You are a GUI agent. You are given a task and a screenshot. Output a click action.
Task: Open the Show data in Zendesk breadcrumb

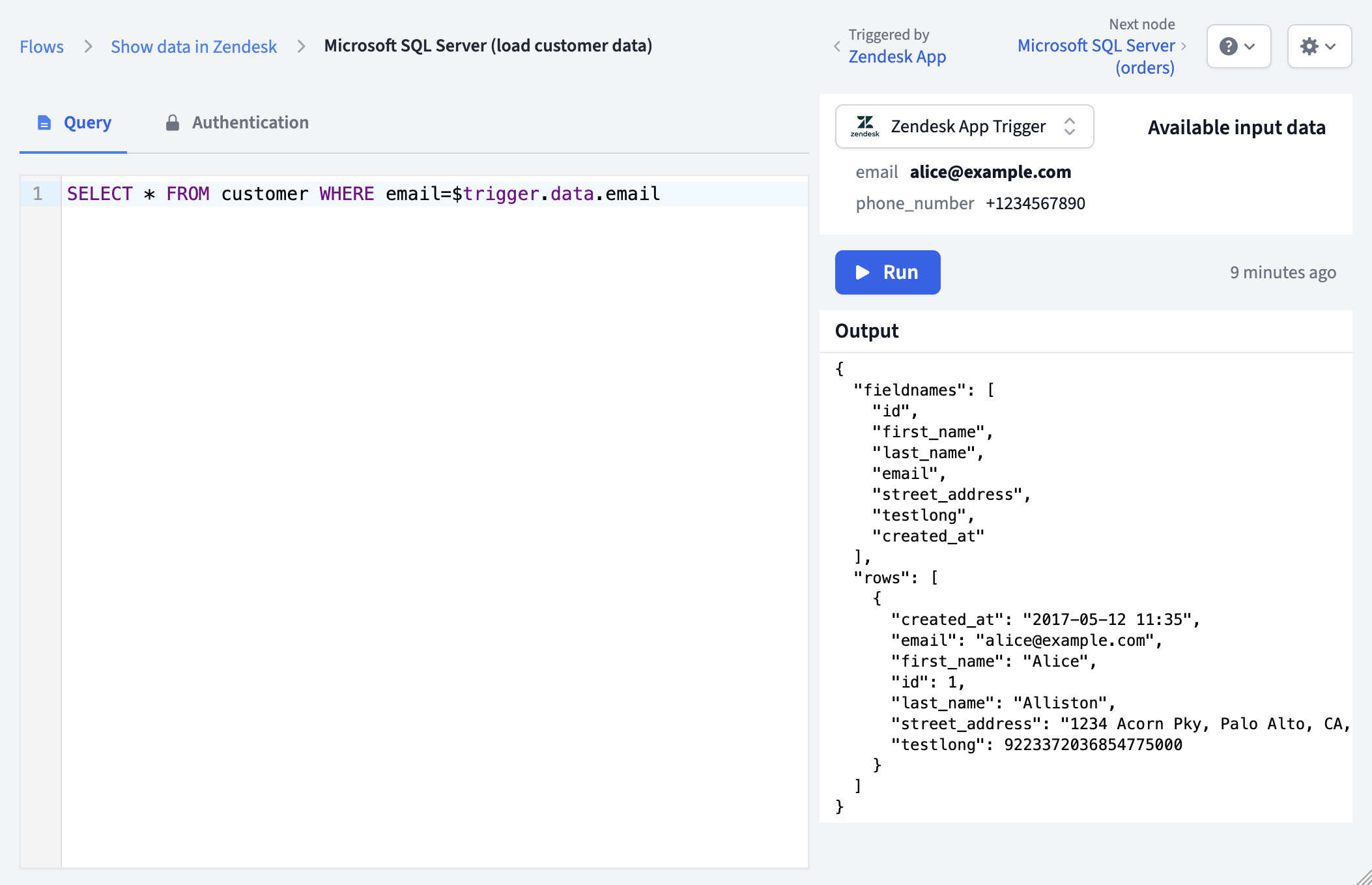click(193, 46)
